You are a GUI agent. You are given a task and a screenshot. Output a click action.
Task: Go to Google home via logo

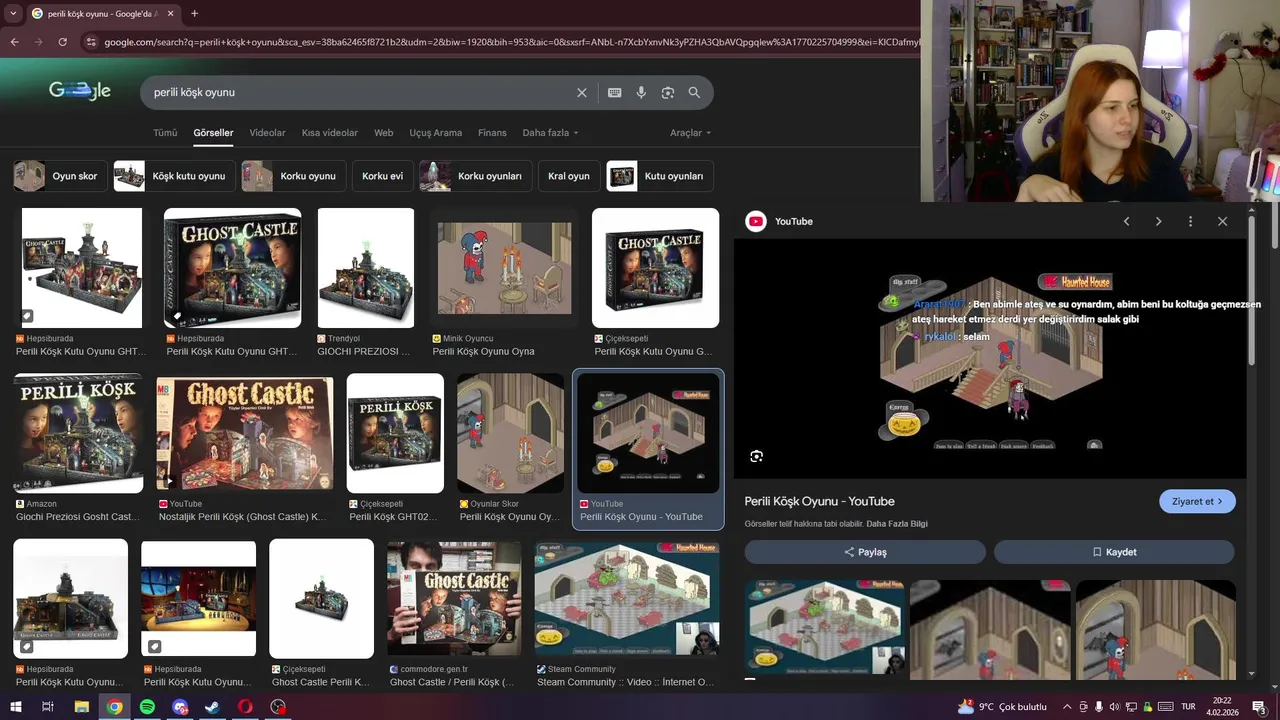(x=80, y=91)
